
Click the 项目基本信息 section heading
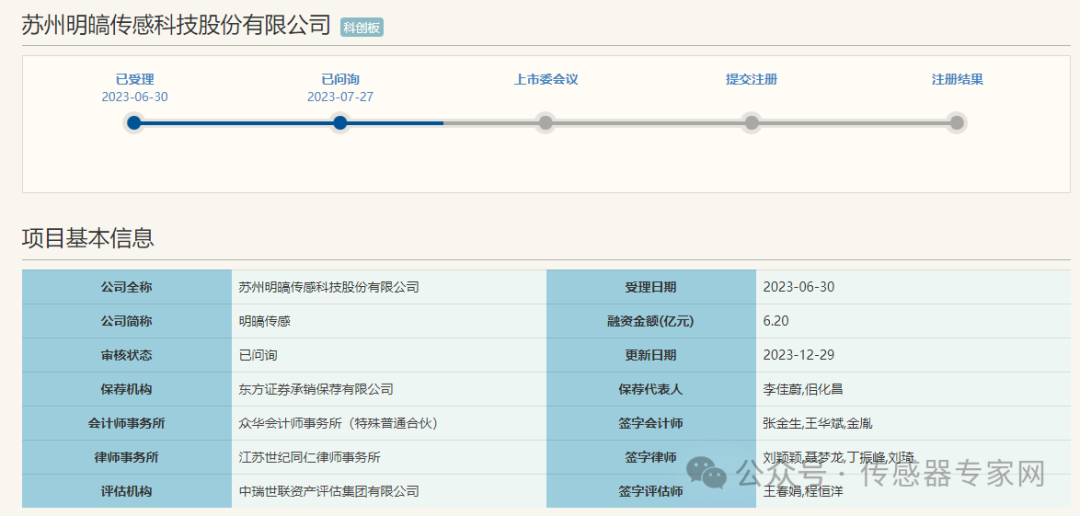click(x=88, y=238)
